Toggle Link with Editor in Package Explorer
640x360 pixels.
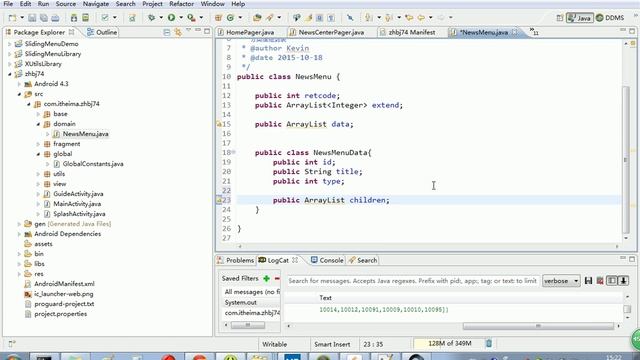178,32
